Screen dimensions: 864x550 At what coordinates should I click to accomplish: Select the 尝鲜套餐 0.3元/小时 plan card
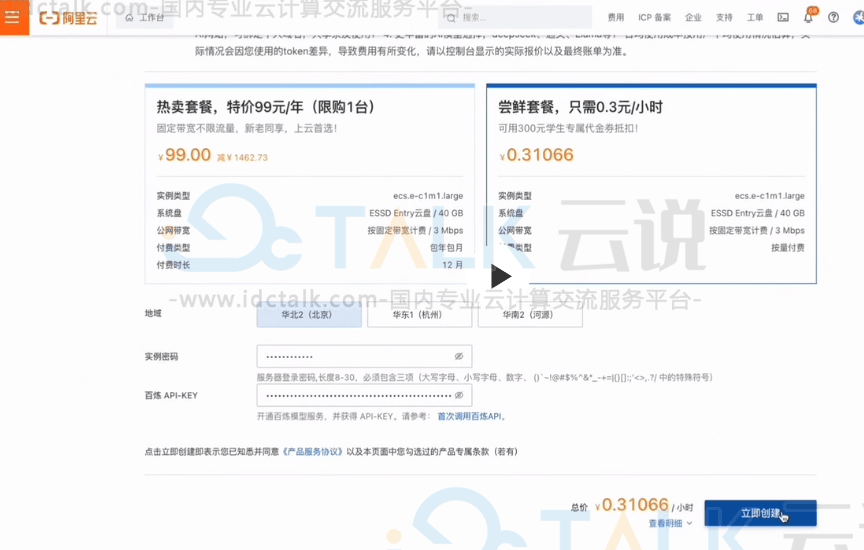tap(651, 184)
